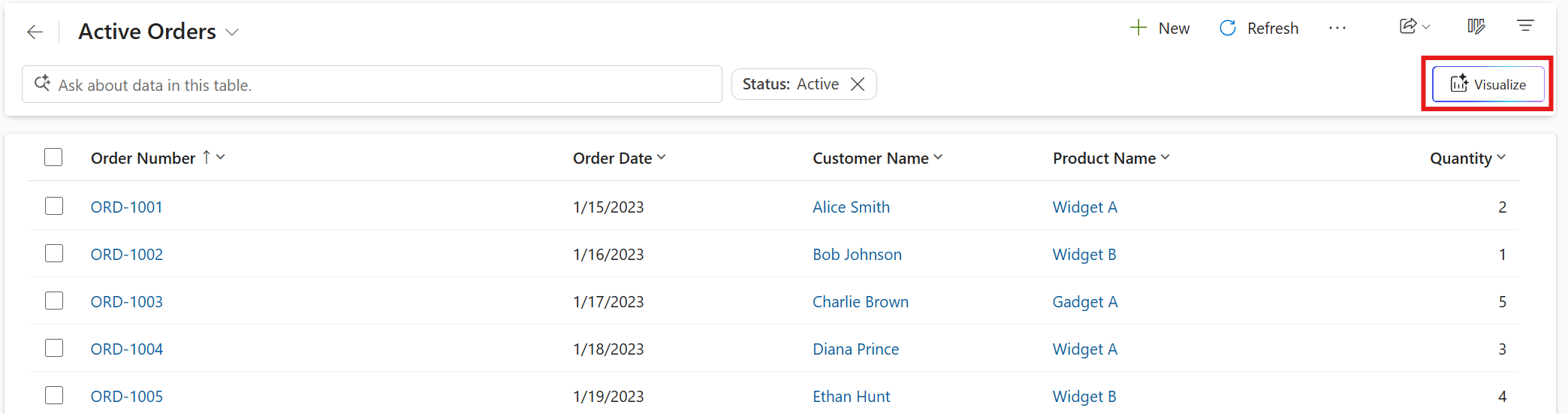Remove the Status: Active filter

(858, 84)
